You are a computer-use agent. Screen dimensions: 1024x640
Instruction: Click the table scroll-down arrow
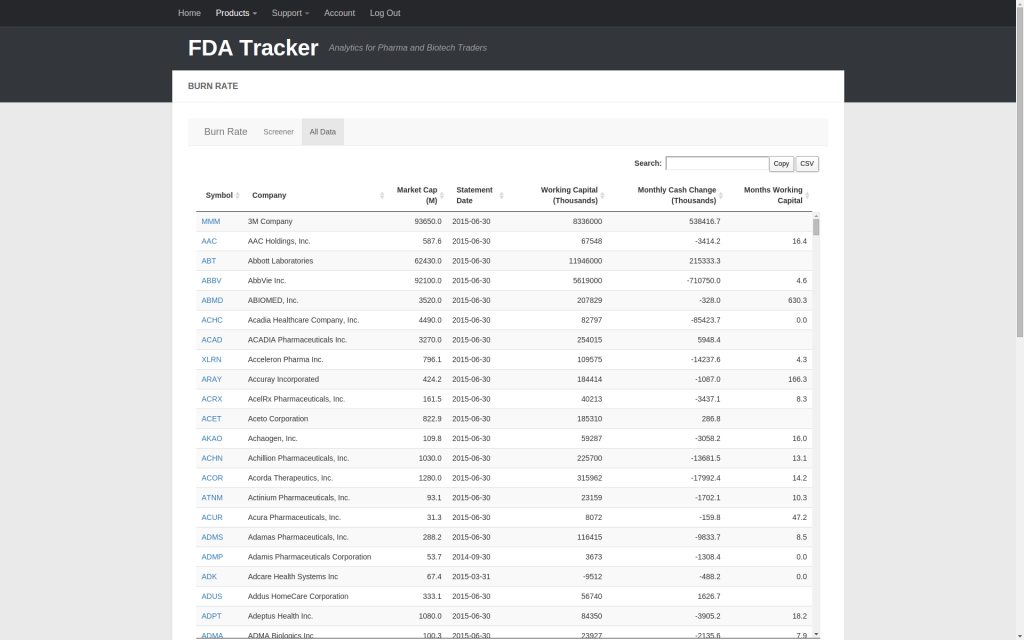click(816, 634)
